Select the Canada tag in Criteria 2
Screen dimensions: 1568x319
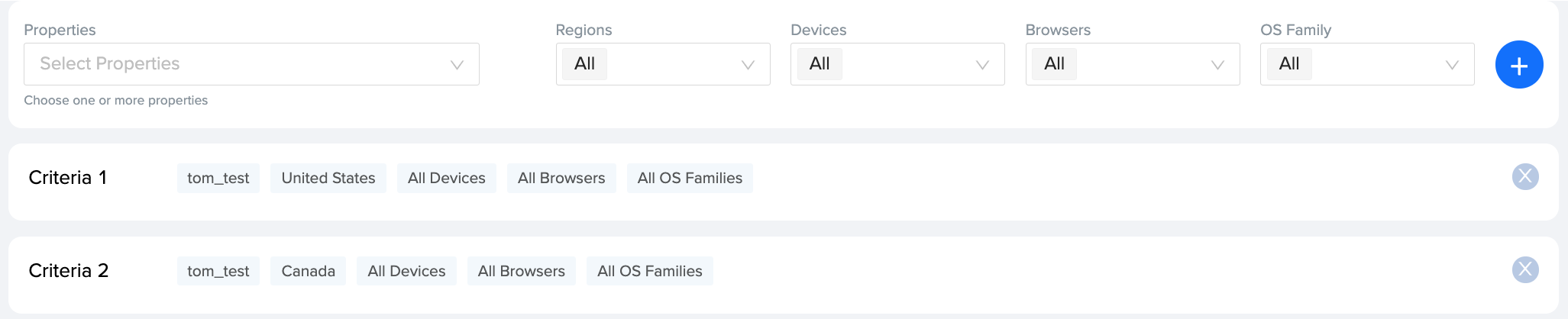pos(308,271)
